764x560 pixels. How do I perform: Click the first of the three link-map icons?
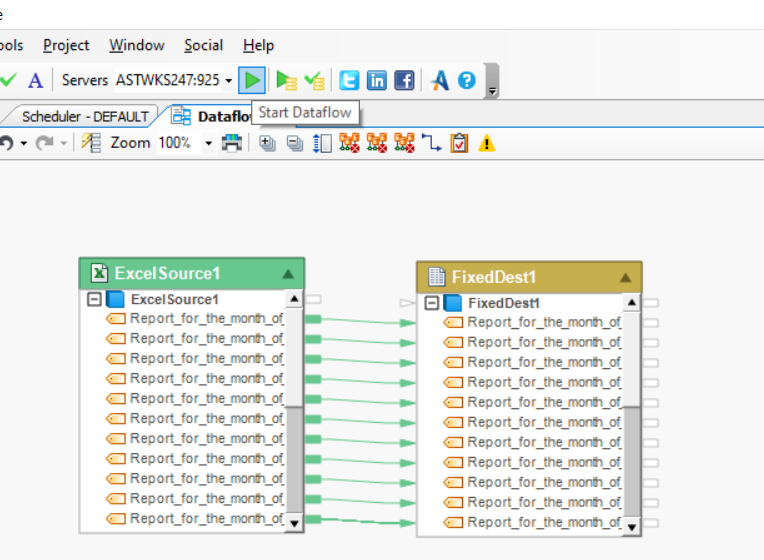coord(349,143)
